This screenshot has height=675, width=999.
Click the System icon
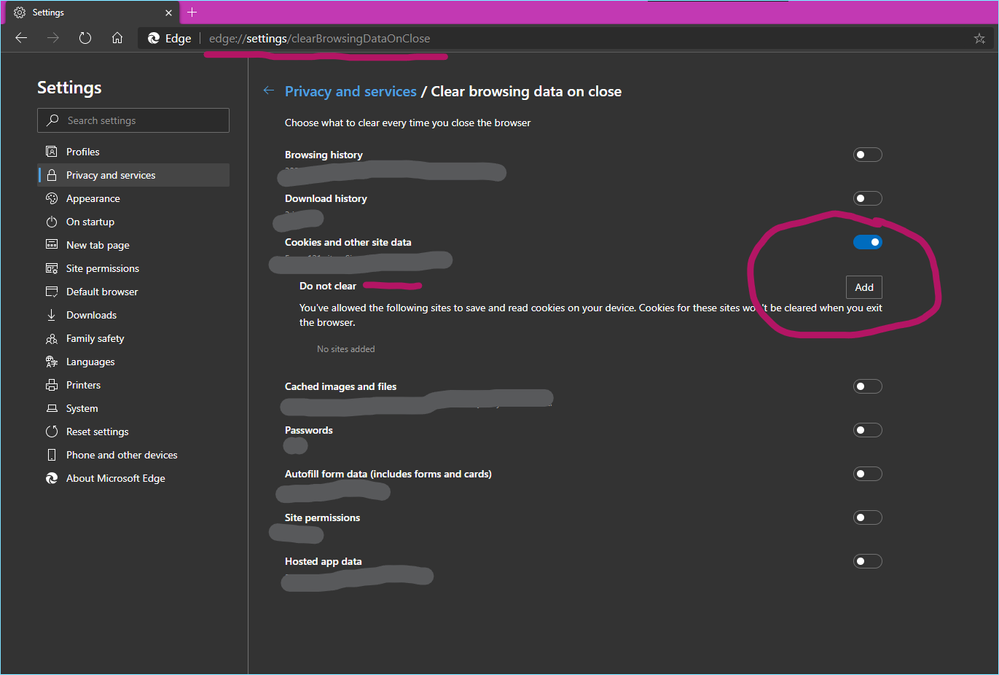click(x=52, y=408)
